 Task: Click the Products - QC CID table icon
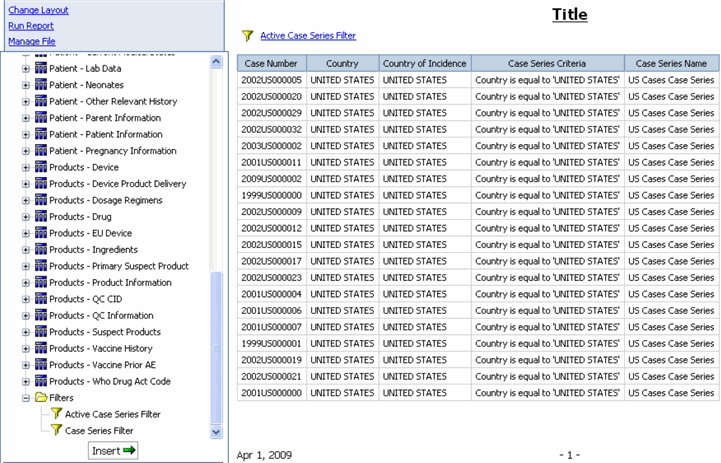pyautogui.click(x=41, y=299)
